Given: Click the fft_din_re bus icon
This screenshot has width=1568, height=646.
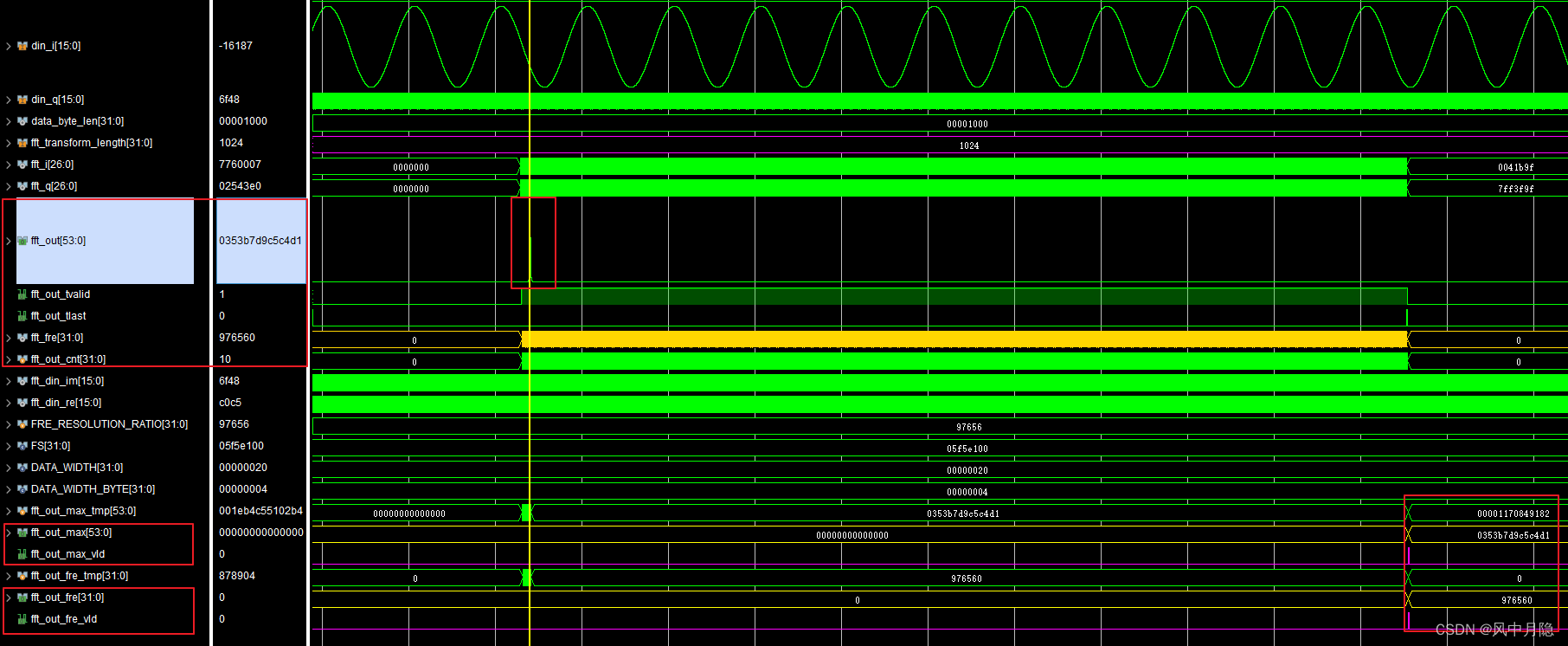Looking at the screenshot, I should click(22, 403).
